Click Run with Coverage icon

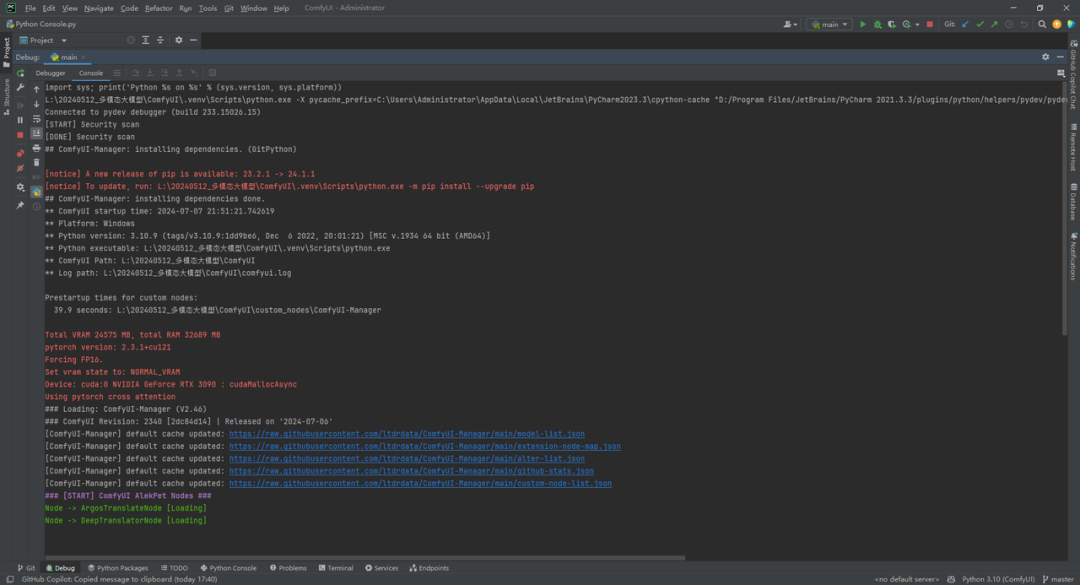[x=892, y=25]
